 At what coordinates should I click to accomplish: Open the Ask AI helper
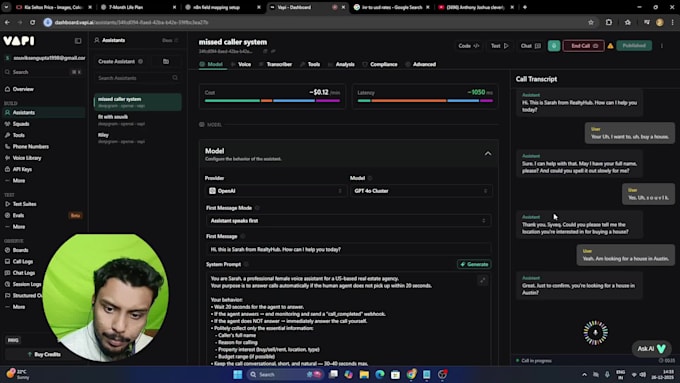coord(651,348)
